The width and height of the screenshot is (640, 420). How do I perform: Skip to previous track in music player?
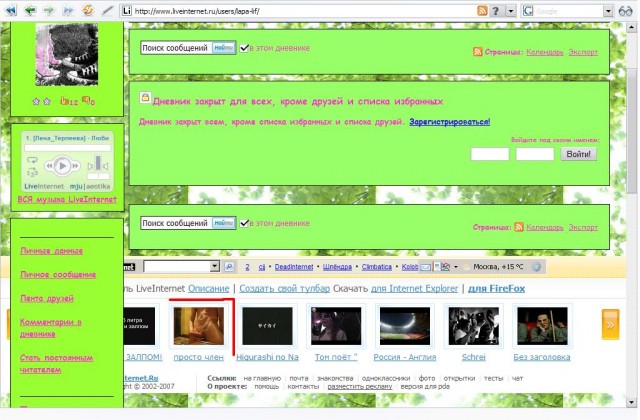tap(49, 166)
